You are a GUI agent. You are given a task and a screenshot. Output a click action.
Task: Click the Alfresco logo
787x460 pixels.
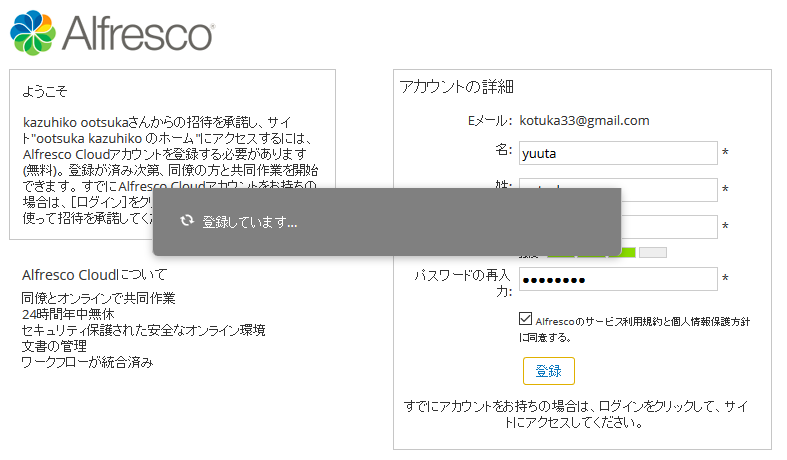[112, 33]
